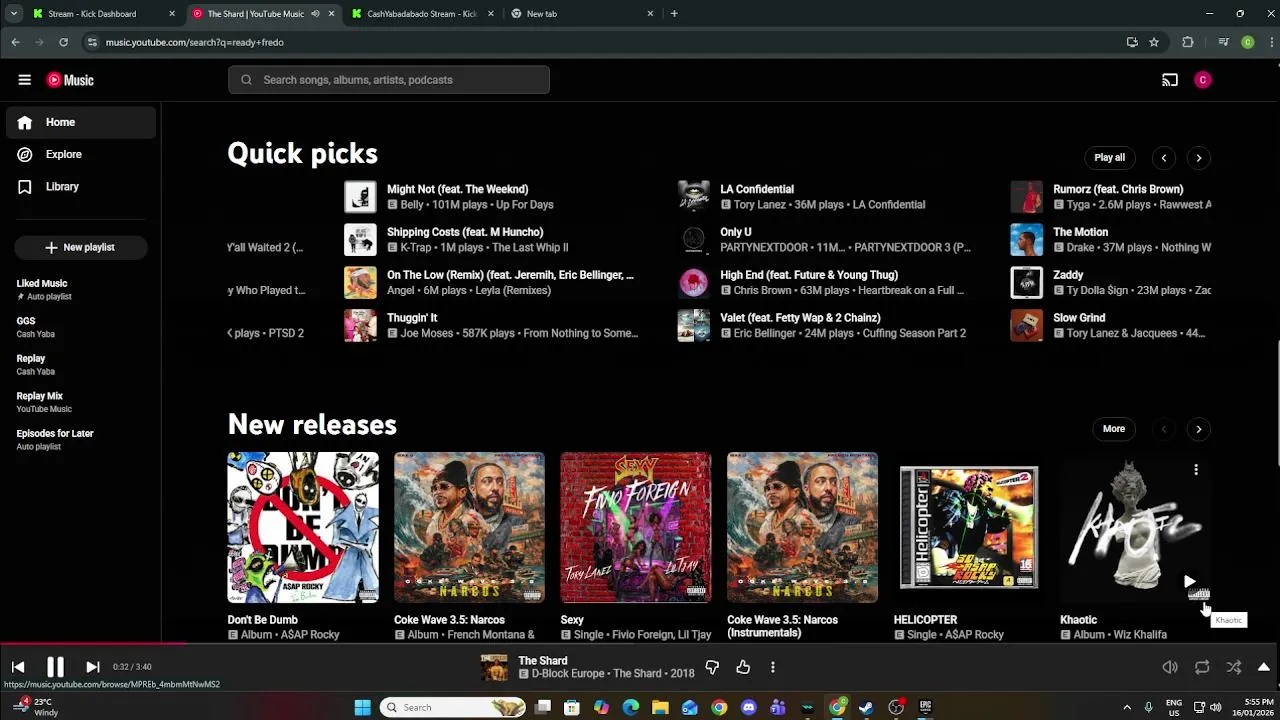Click the Windows taskbar Search box
Screen dimensions: 1280x720
[x=454, y=708]
